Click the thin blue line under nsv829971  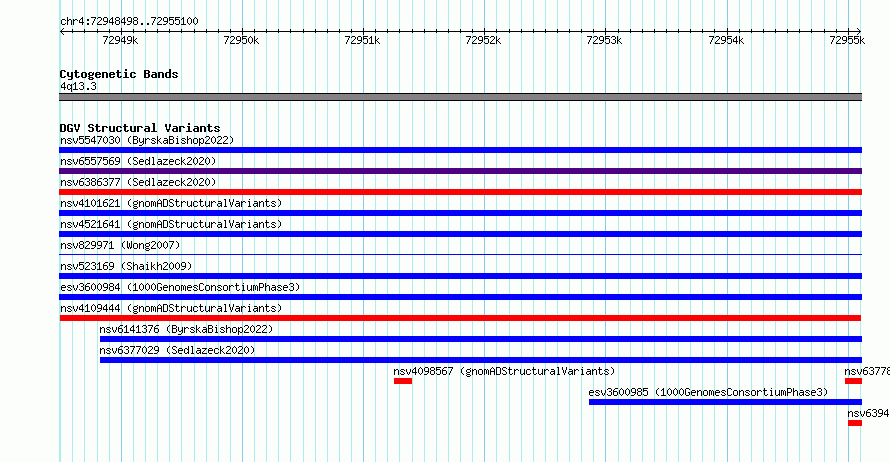coord(460,254)
